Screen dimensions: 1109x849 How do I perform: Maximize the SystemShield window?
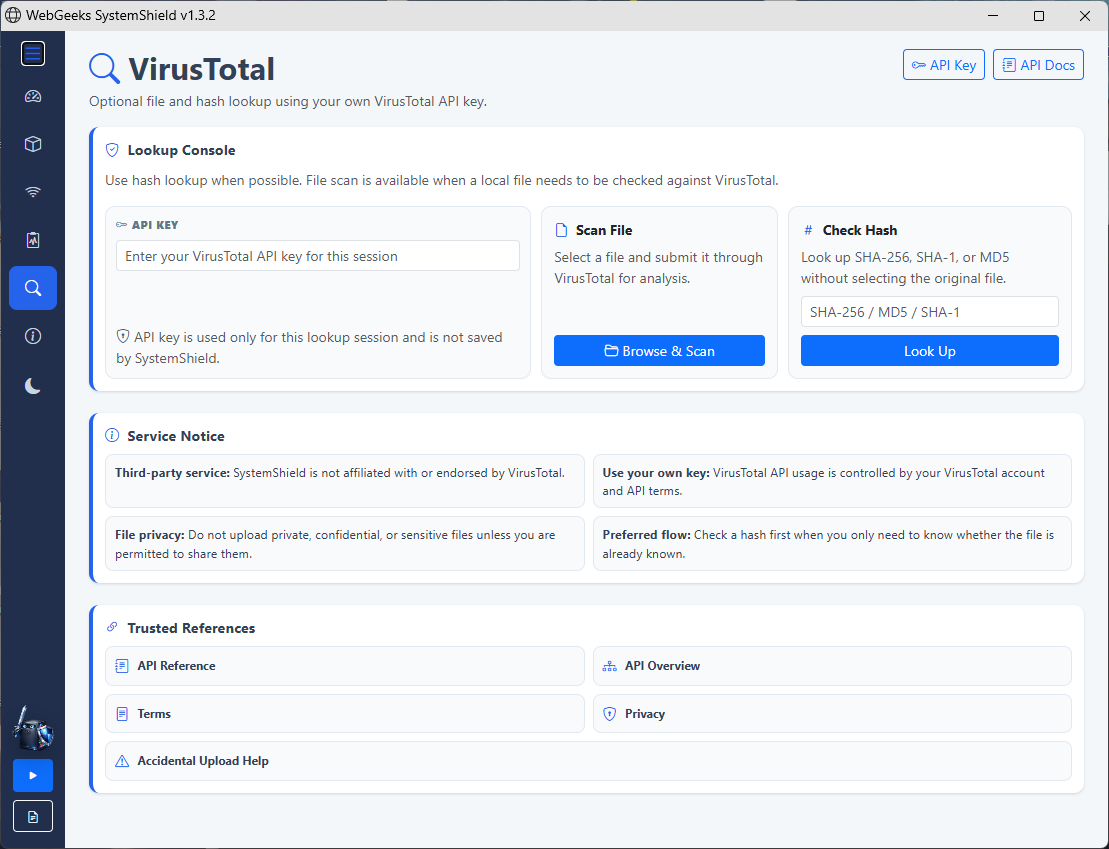pos(1039,16)
